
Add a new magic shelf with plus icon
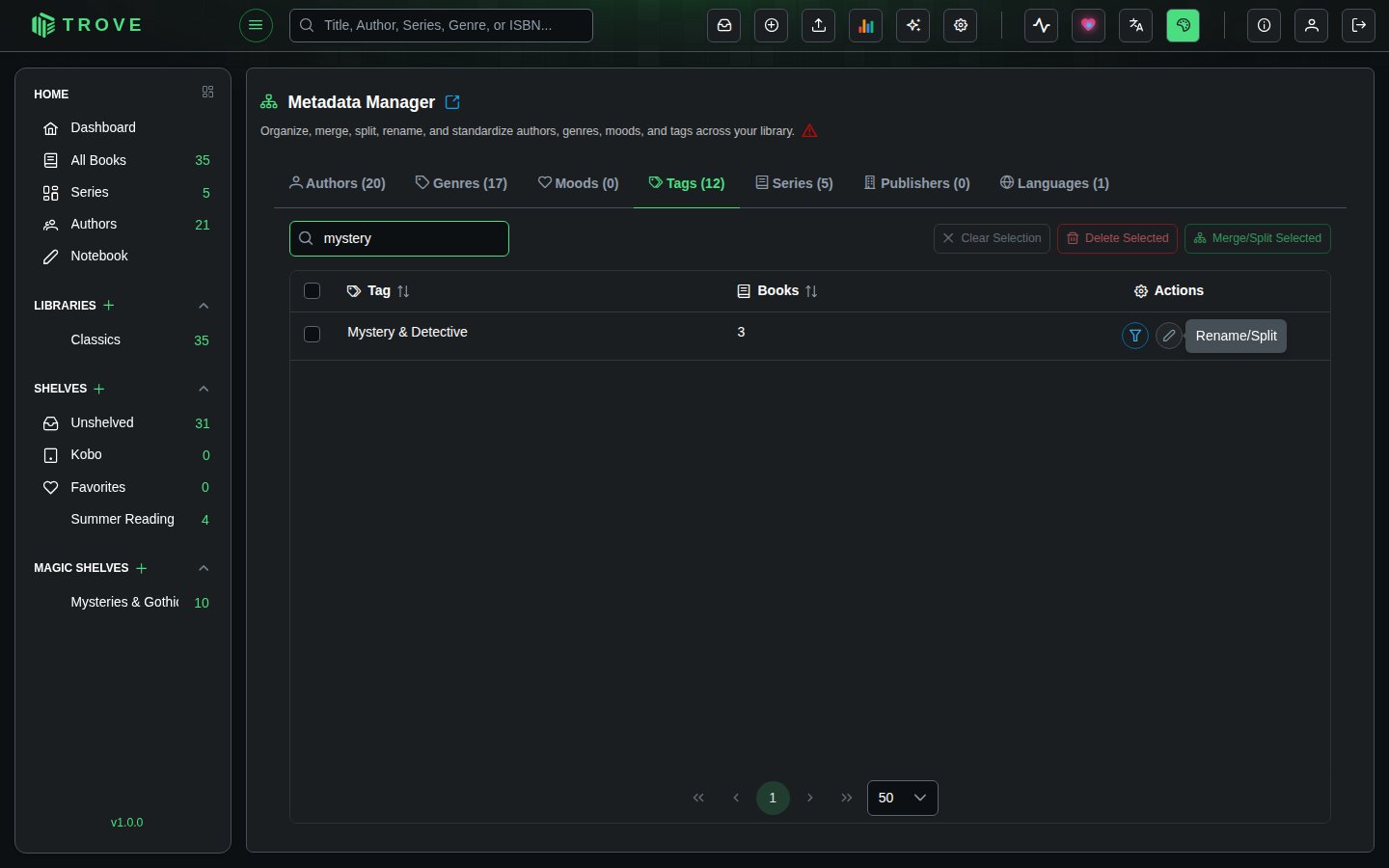point(142,568)
